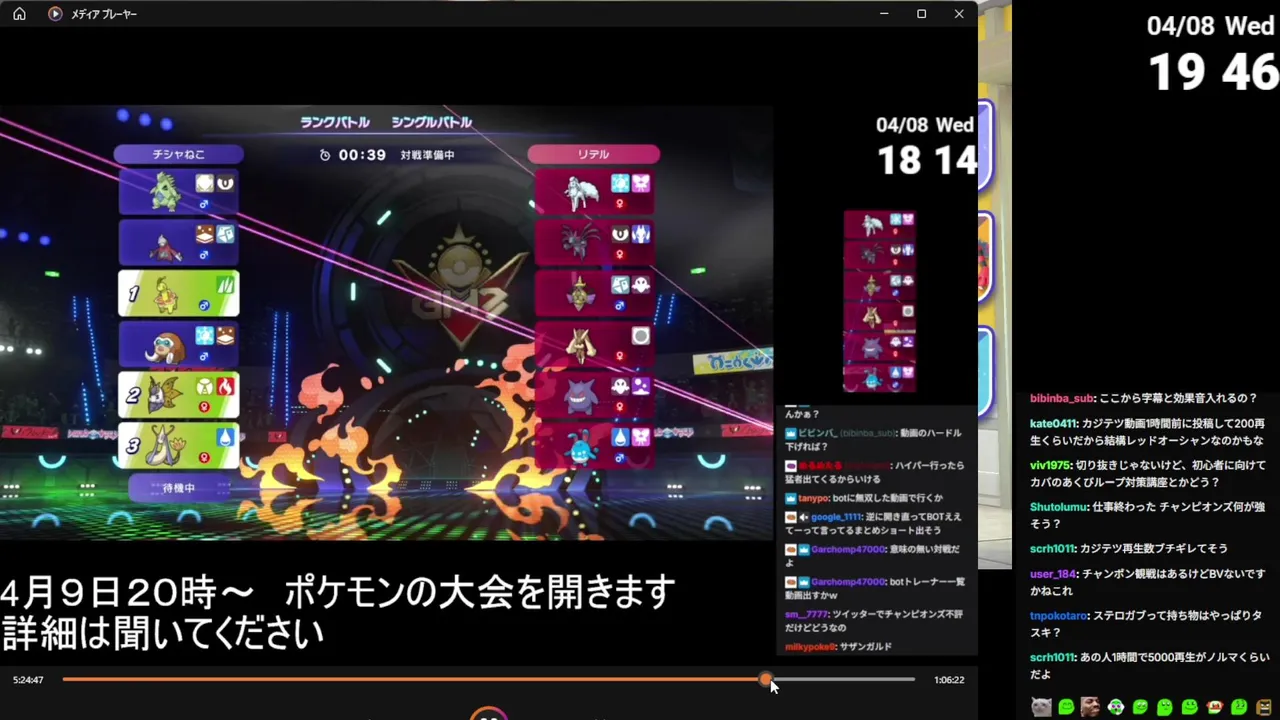
Task: Select the green Tyranitar slot in チシャねこ's team
Action: pos(178,191)
